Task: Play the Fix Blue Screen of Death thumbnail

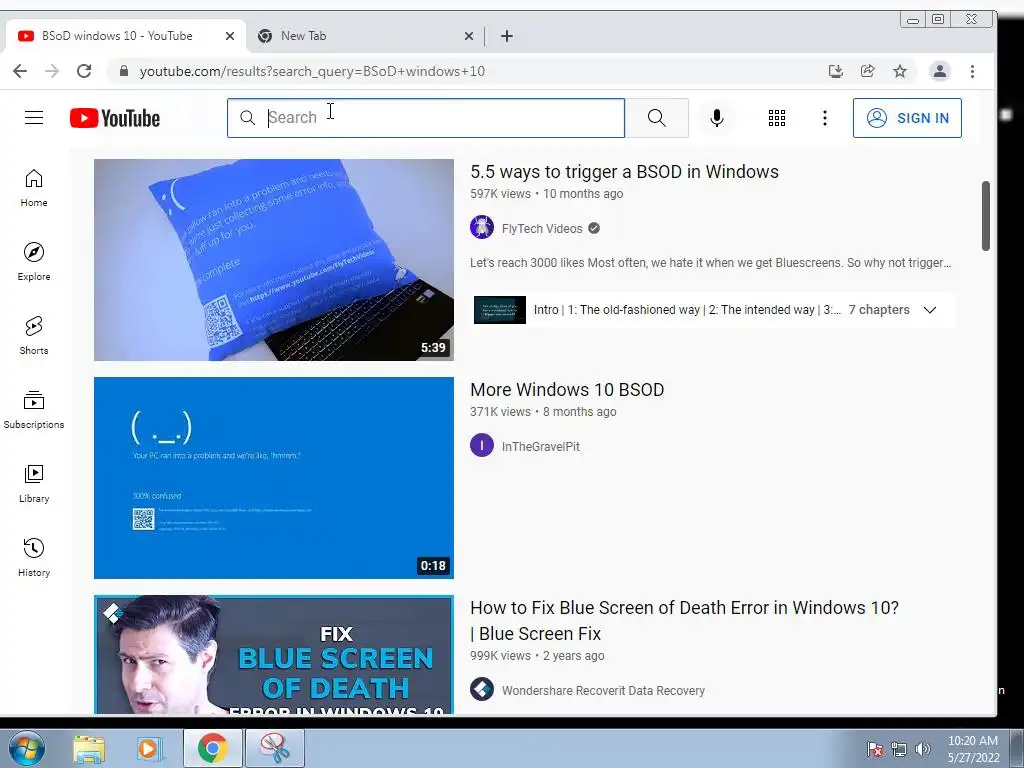Action: 274,654
